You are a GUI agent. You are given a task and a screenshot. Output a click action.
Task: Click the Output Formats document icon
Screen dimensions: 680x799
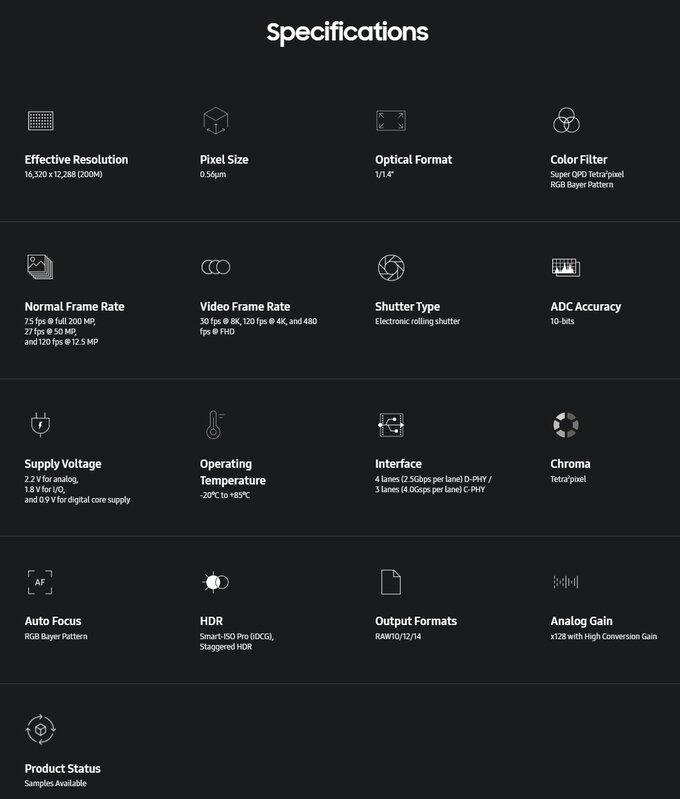pyautogui.click(x=391, y=582)
